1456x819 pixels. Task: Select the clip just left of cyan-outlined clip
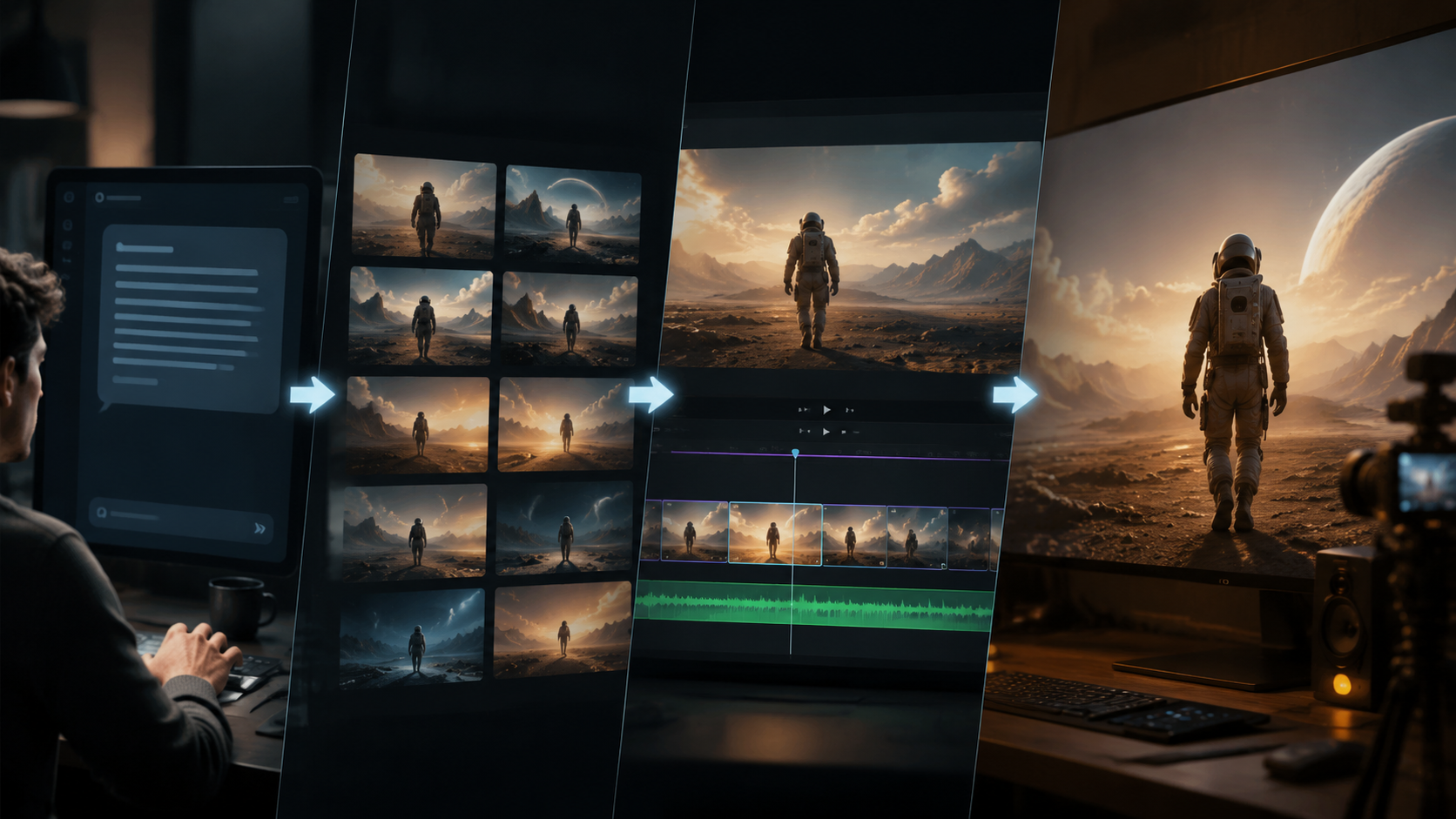tap(694, 531)
